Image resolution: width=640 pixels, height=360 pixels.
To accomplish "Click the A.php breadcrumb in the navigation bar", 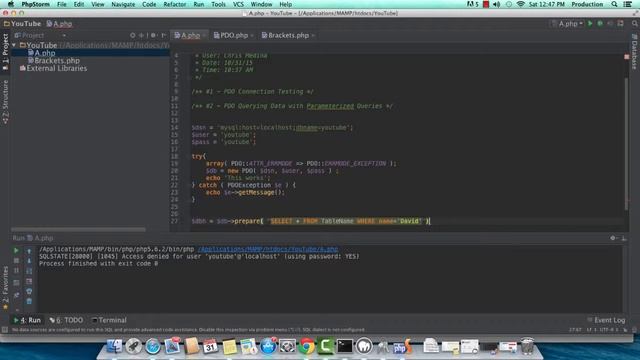I will coord(59,24).
